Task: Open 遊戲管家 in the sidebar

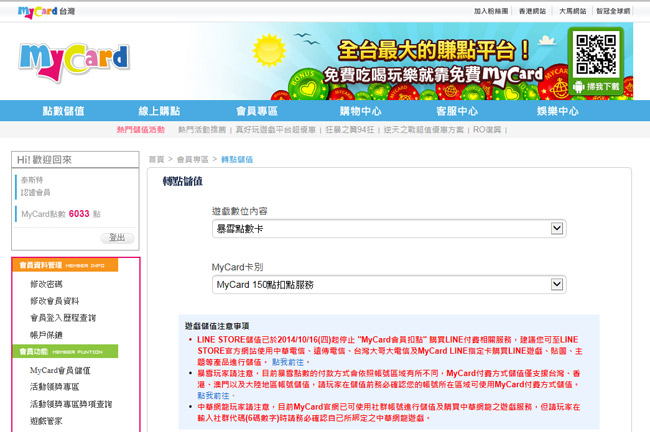Action: [46, 421]
